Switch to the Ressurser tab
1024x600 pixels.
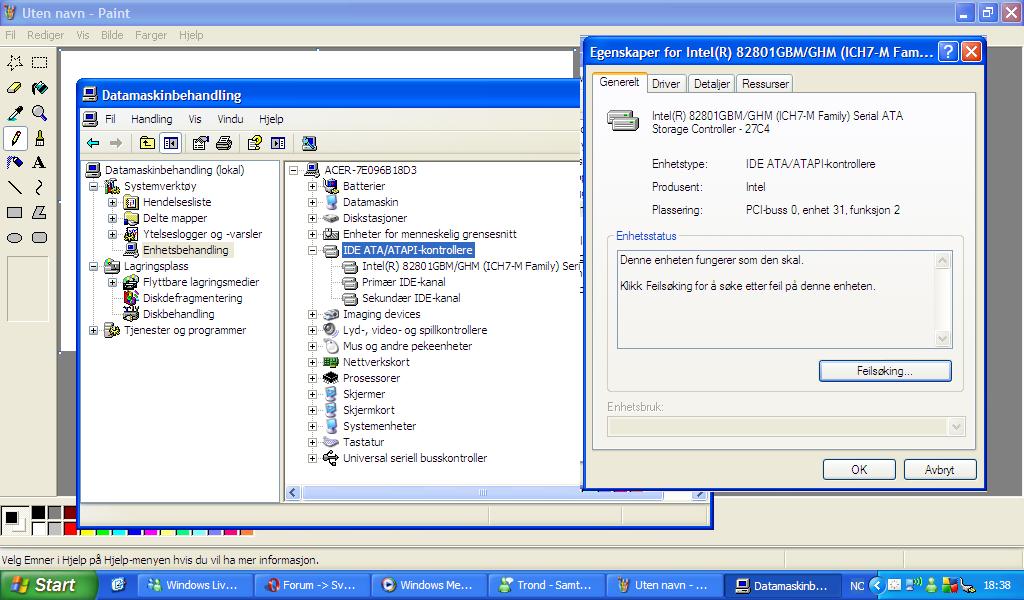click(765, 84)
